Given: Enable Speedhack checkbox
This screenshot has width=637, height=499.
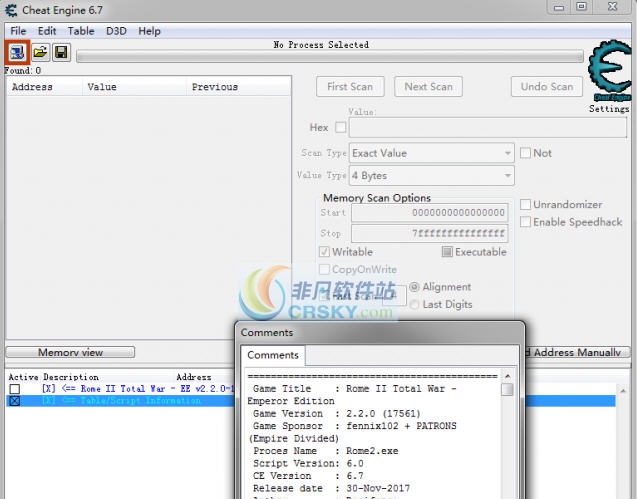Looking at the screenshot, I should [525, 222].
